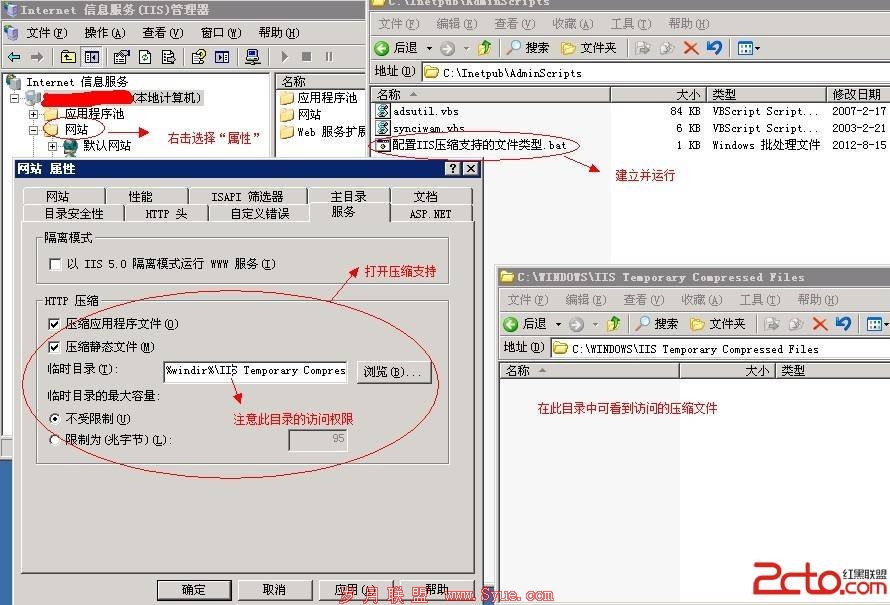Select 应用程序池 in IIS tree
Viewport: 890px width, 605px height.
pyautogui.click(x=94, y=114)
